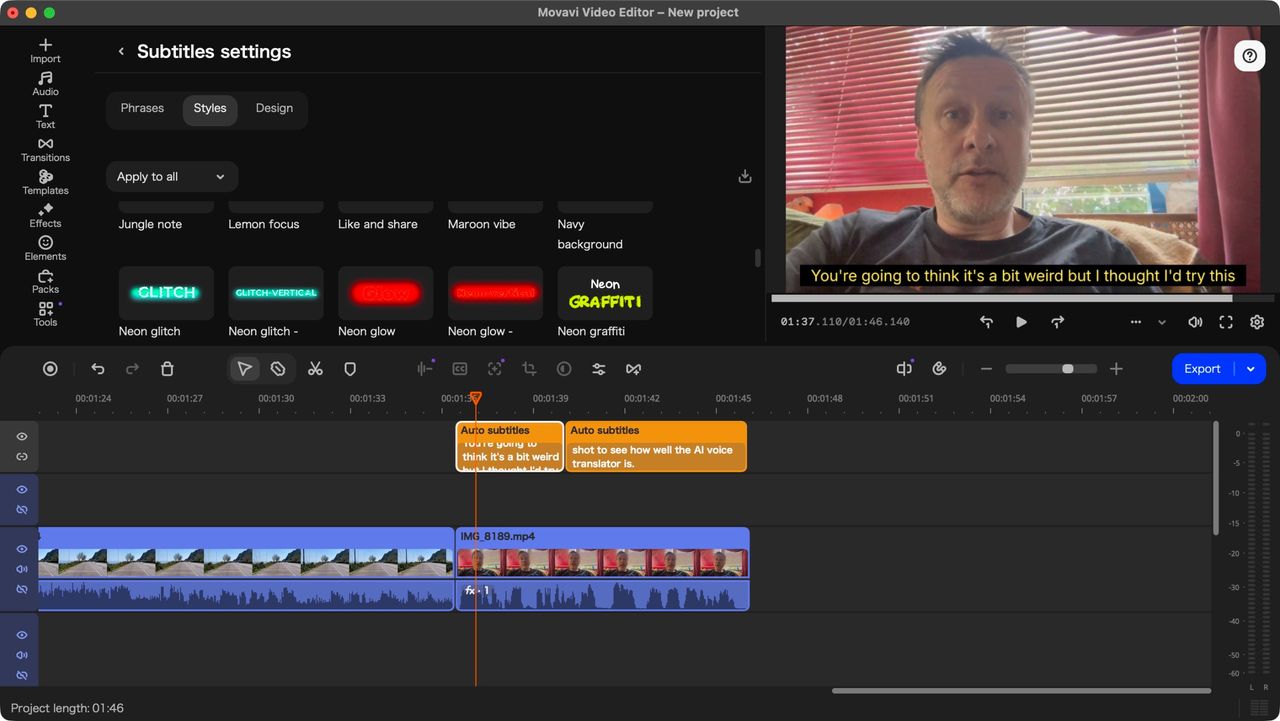Toggle visibility of subtitle track

coord(22,437)
